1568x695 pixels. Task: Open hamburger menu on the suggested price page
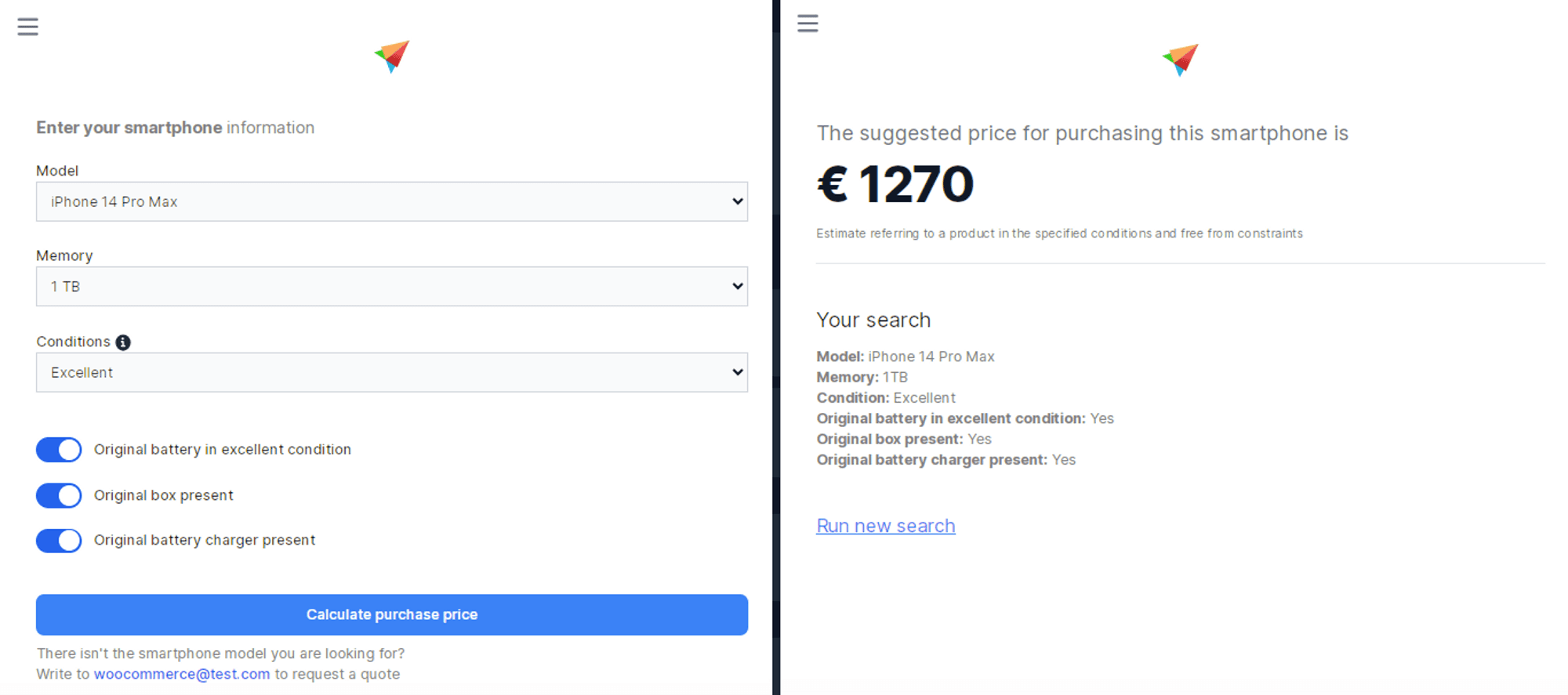[808, 24]
